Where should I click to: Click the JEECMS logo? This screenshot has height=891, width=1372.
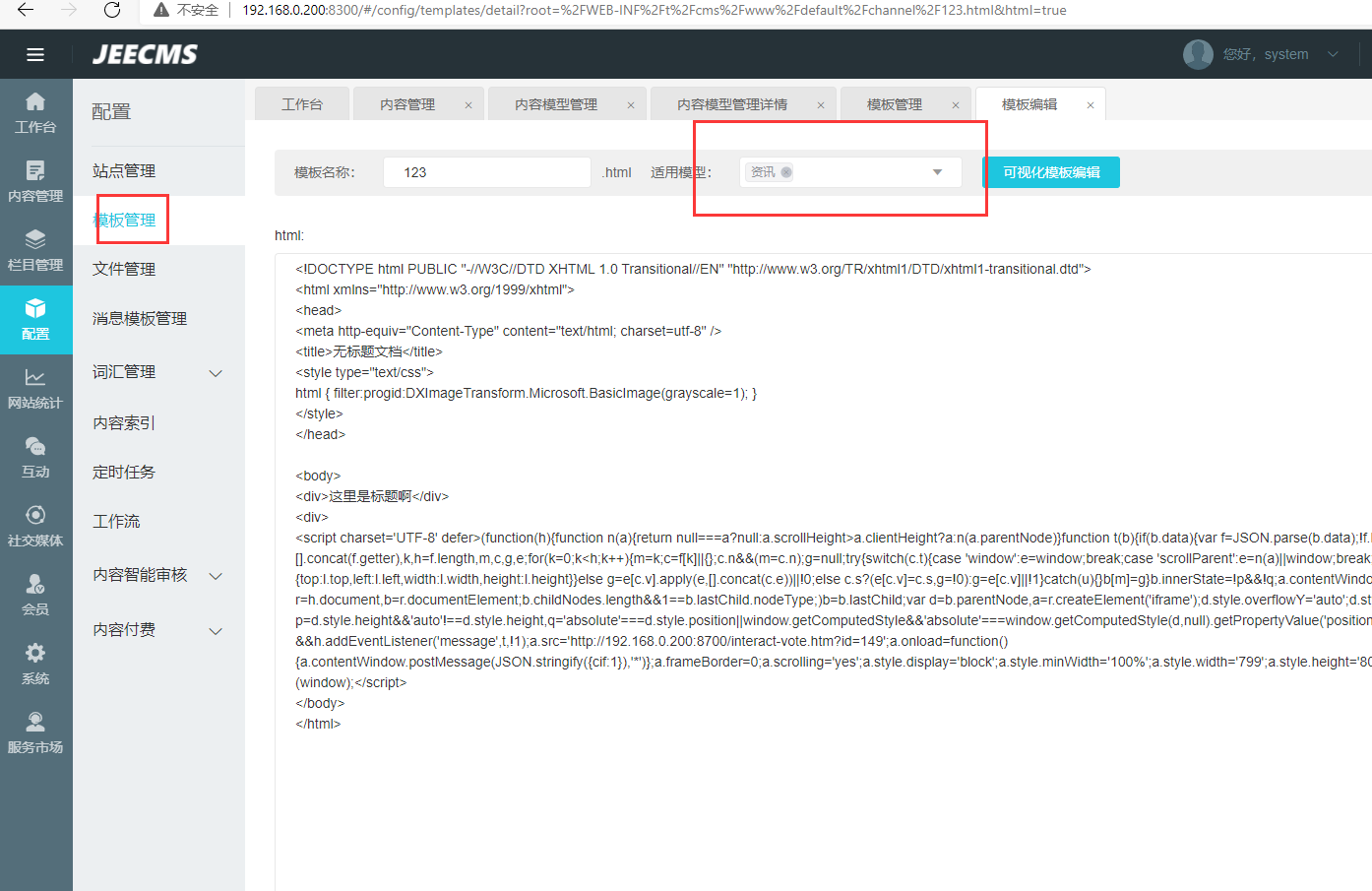point(145,54)
